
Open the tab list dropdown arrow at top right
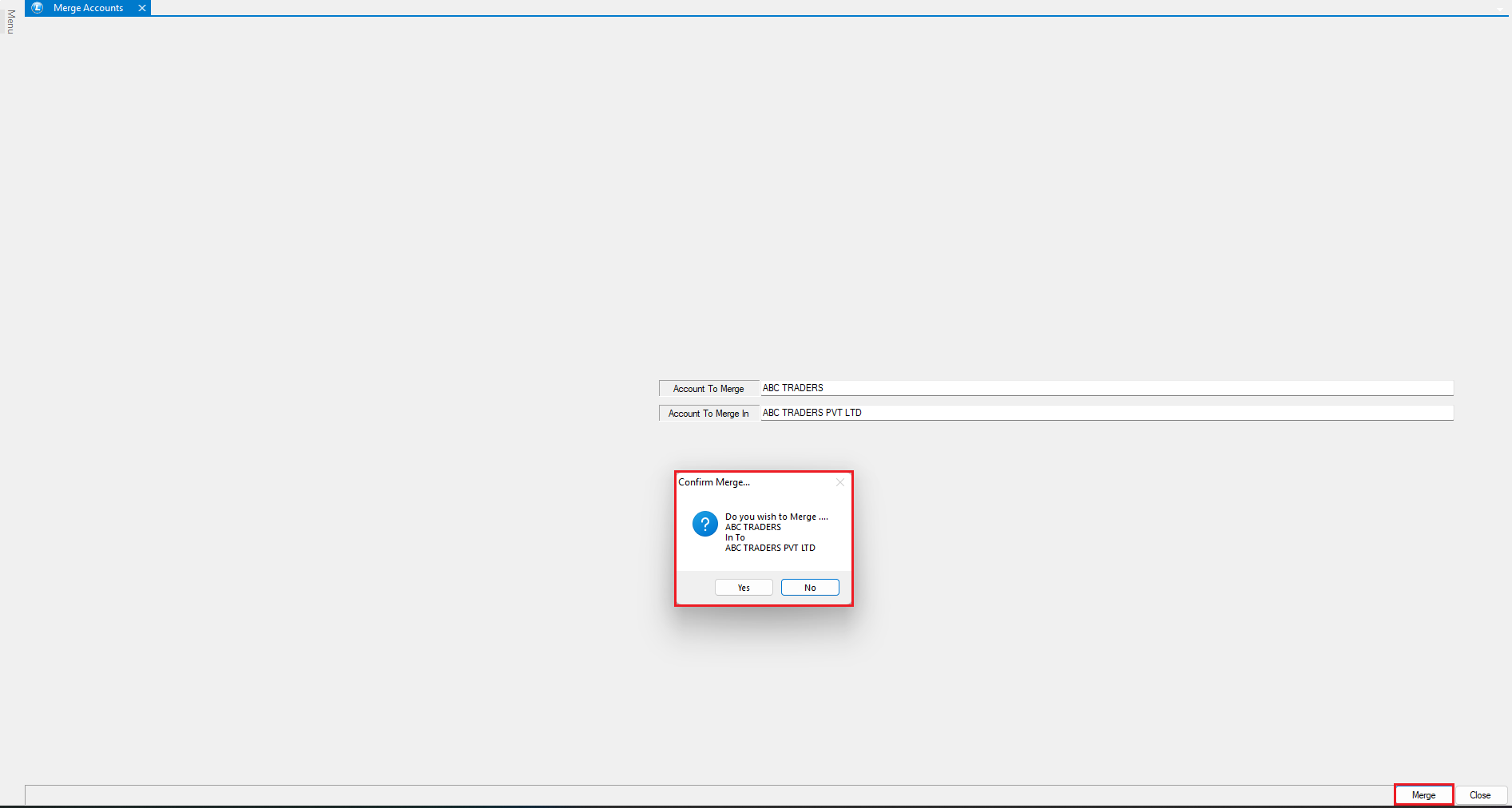click(x=1500, y=9)
